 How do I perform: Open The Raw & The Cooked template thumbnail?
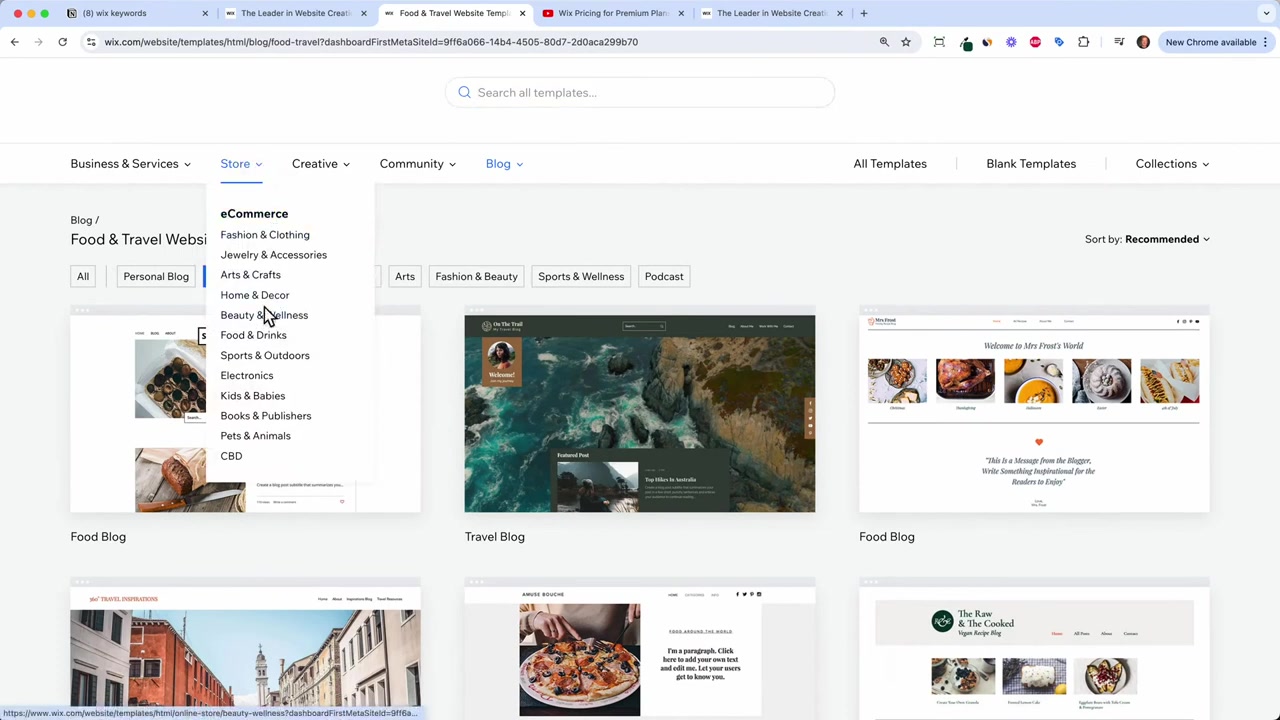(x=1034, y=648)
